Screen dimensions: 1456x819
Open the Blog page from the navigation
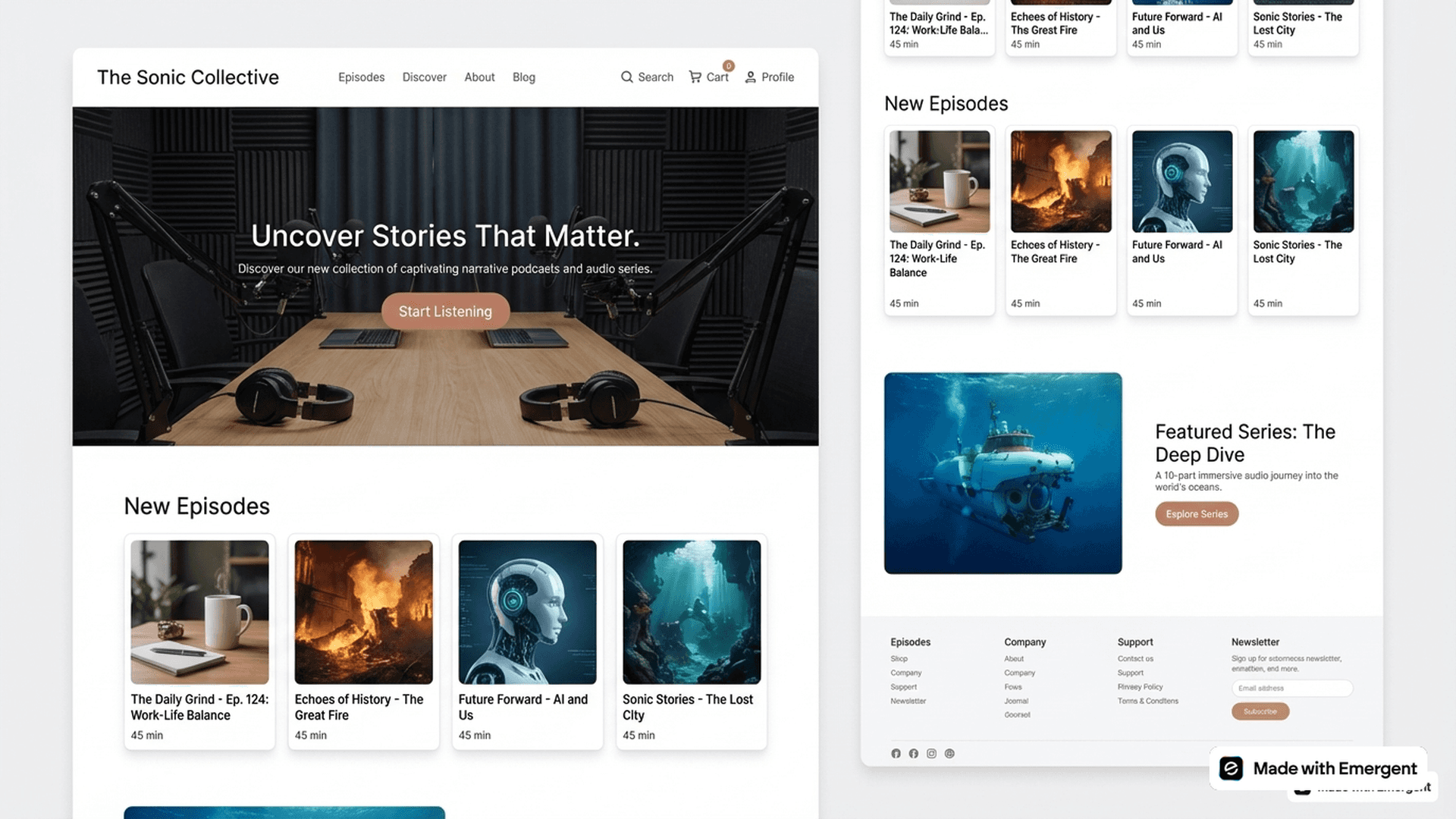tap(523, 77)
